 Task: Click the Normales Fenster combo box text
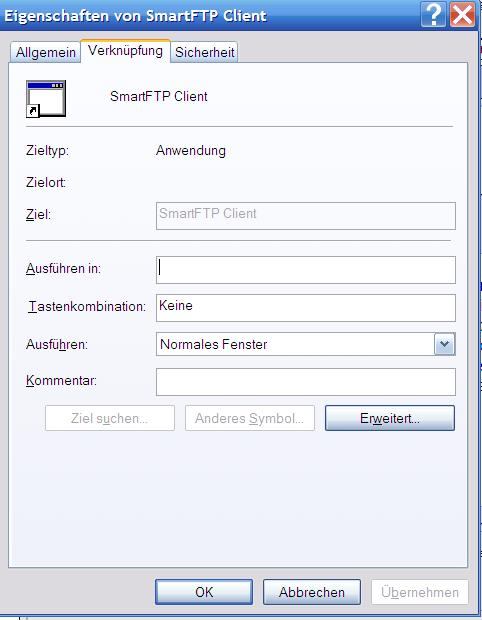pos(214,344)
